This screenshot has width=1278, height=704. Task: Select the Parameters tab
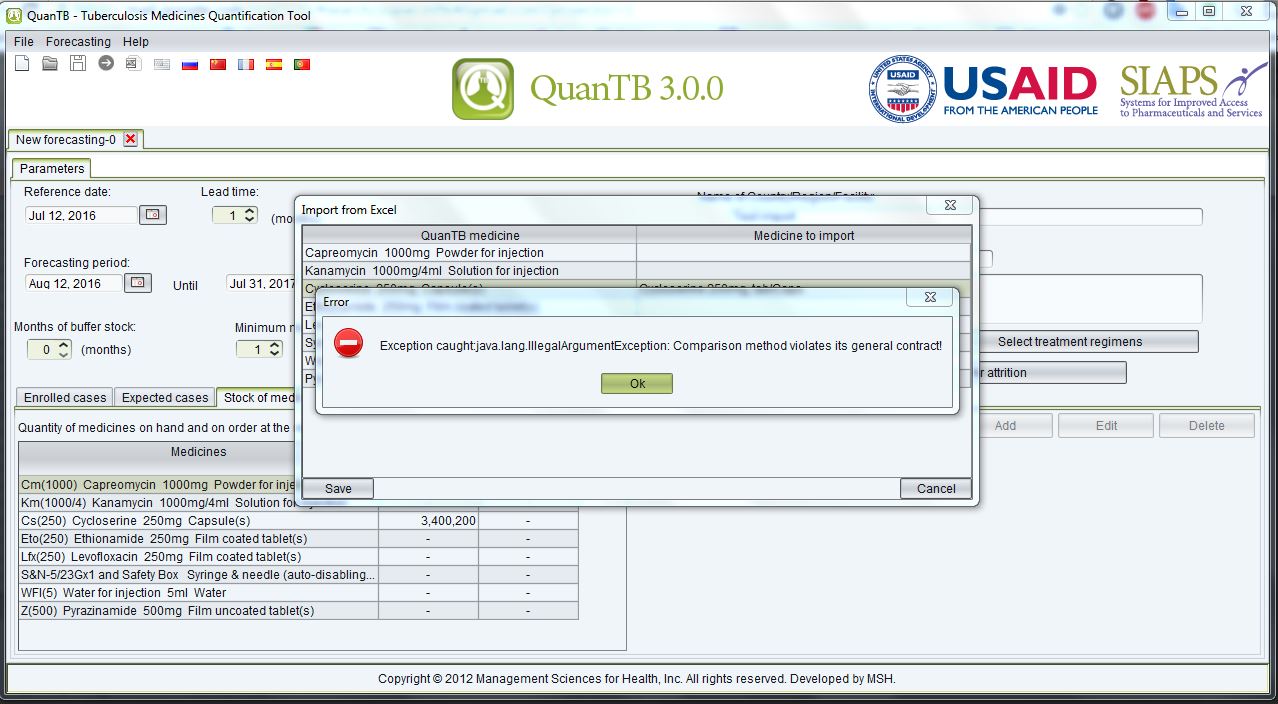(52, 169)
